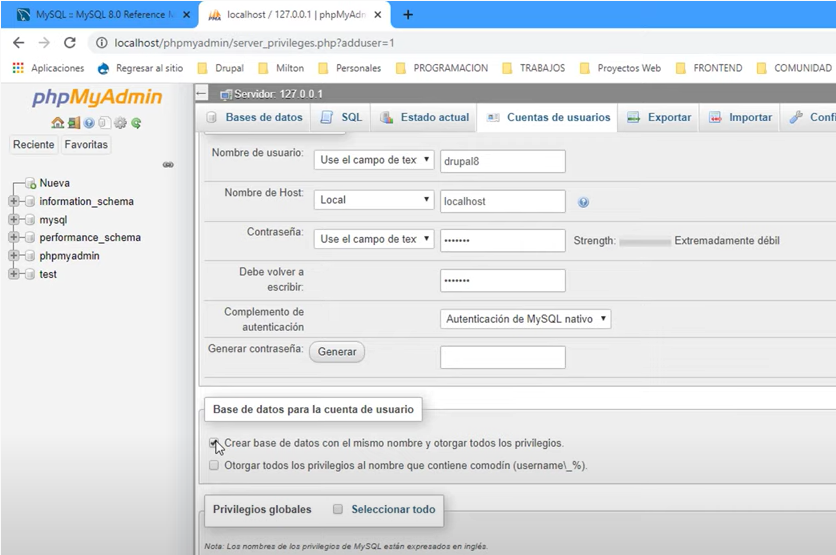Click the Nueva database icon
836x555 pixels.
point(30,183)
